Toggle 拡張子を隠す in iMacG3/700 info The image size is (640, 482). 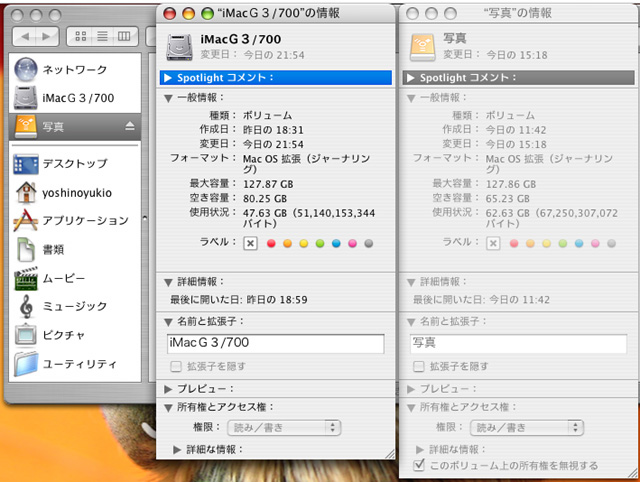176,366
